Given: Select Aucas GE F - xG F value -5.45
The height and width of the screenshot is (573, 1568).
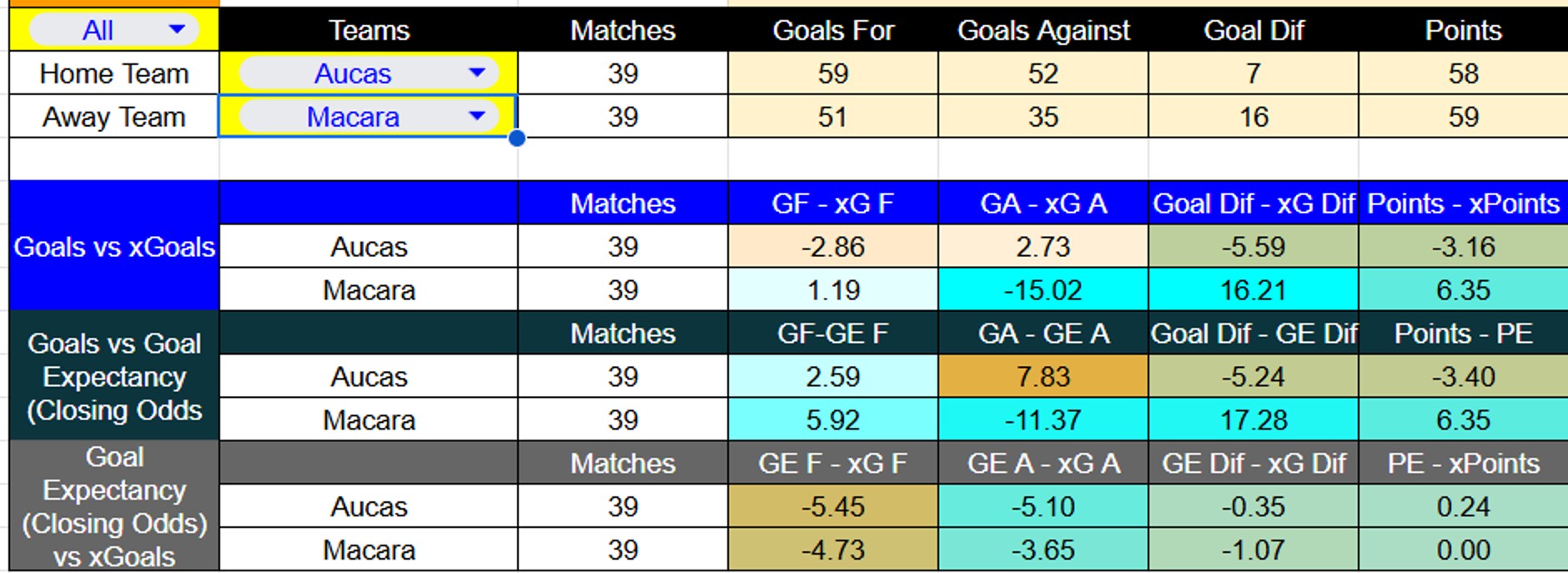Looking at the screenshot, I should click(x=832, y=507).
